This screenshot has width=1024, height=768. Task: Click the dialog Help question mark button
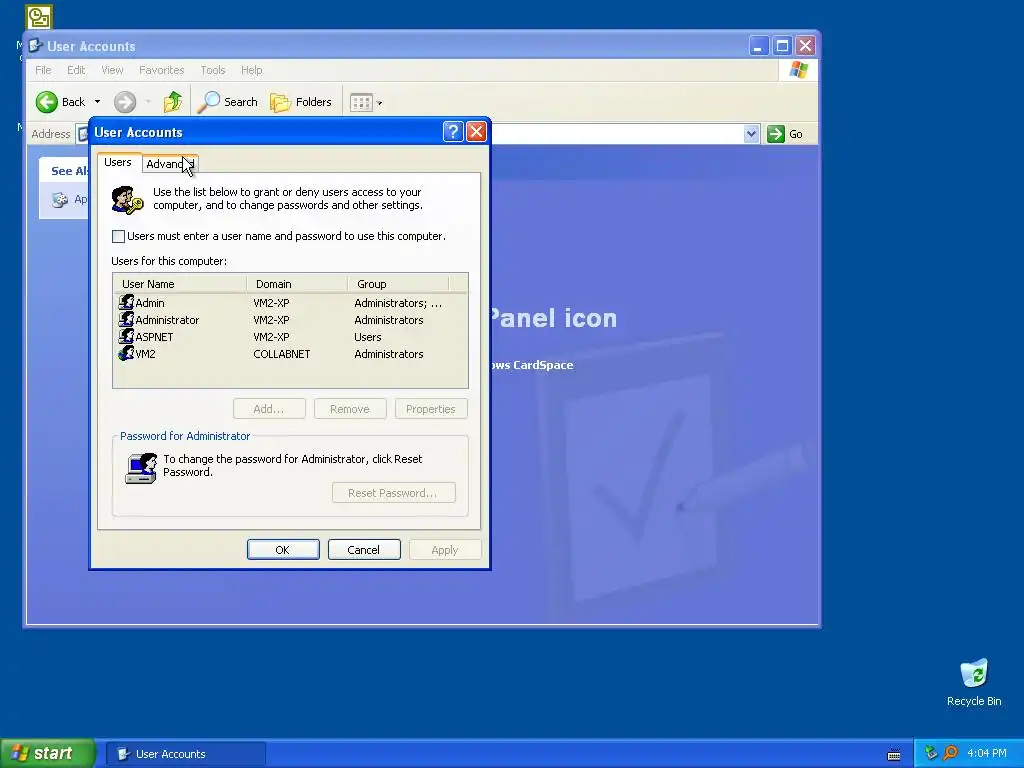(x=453, y=132)
